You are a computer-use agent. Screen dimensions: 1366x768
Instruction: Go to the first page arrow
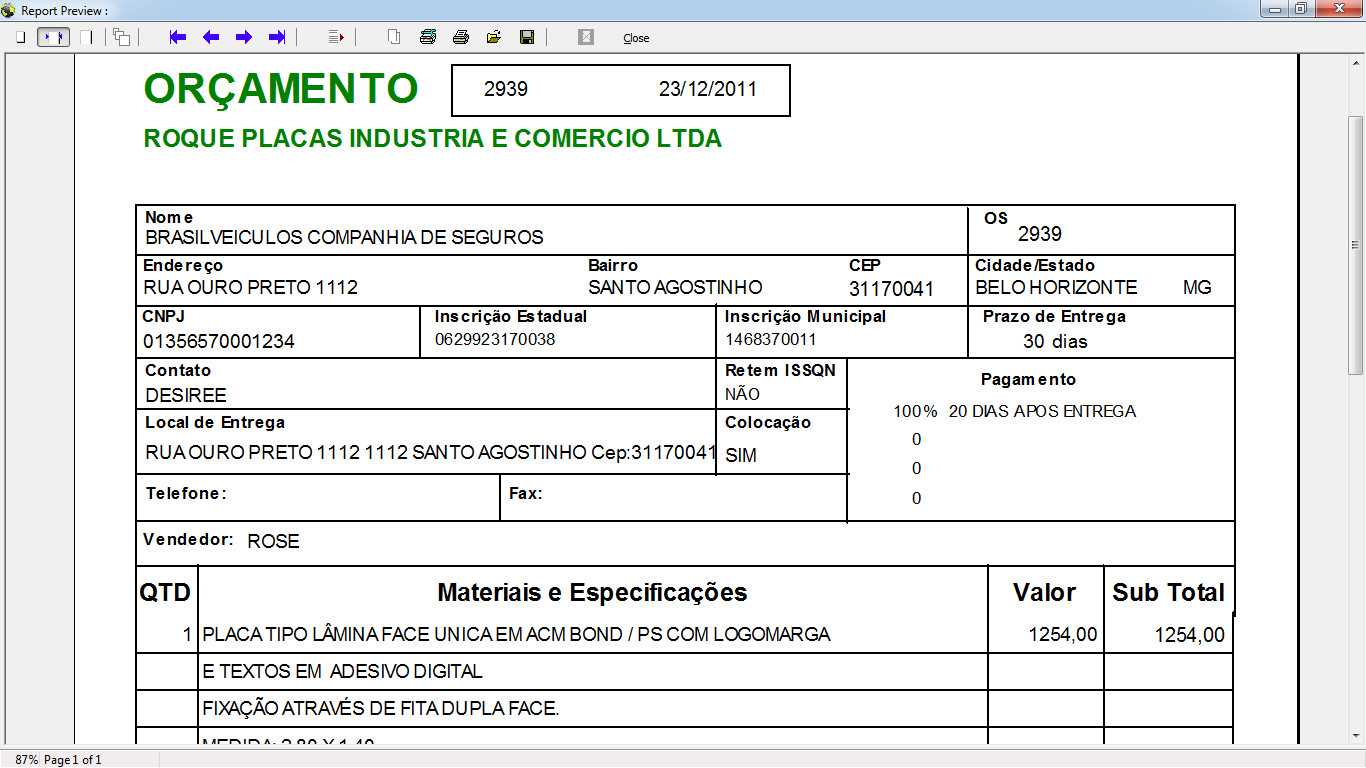pos(178,37)
